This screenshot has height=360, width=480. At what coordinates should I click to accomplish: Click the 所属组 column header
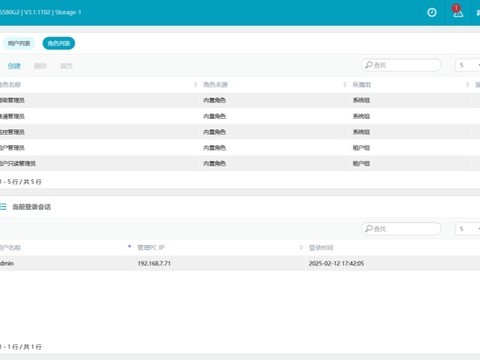coord(362,85)
